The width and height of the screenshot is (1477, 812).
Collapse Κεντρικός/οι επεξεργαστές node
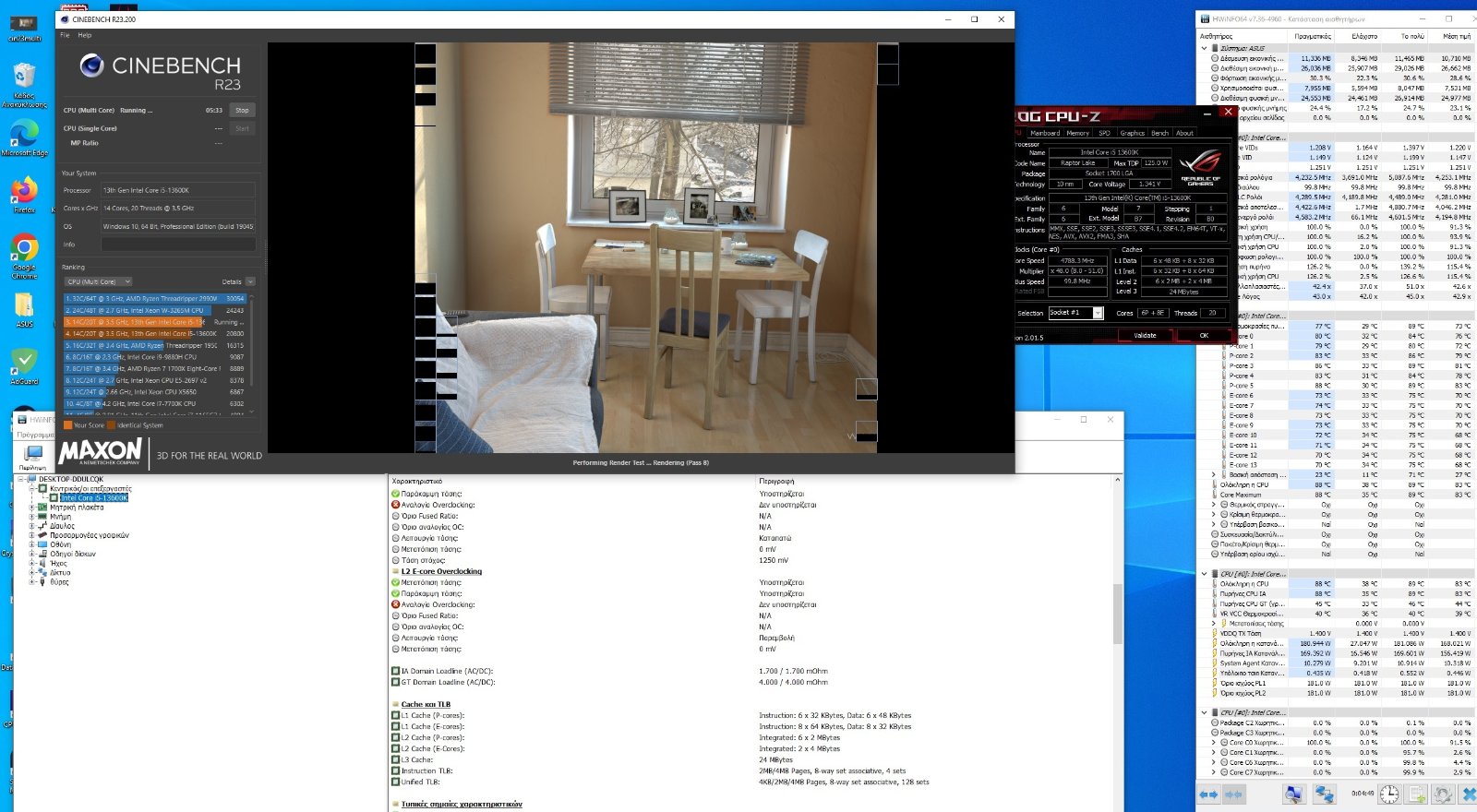point(32,488)
